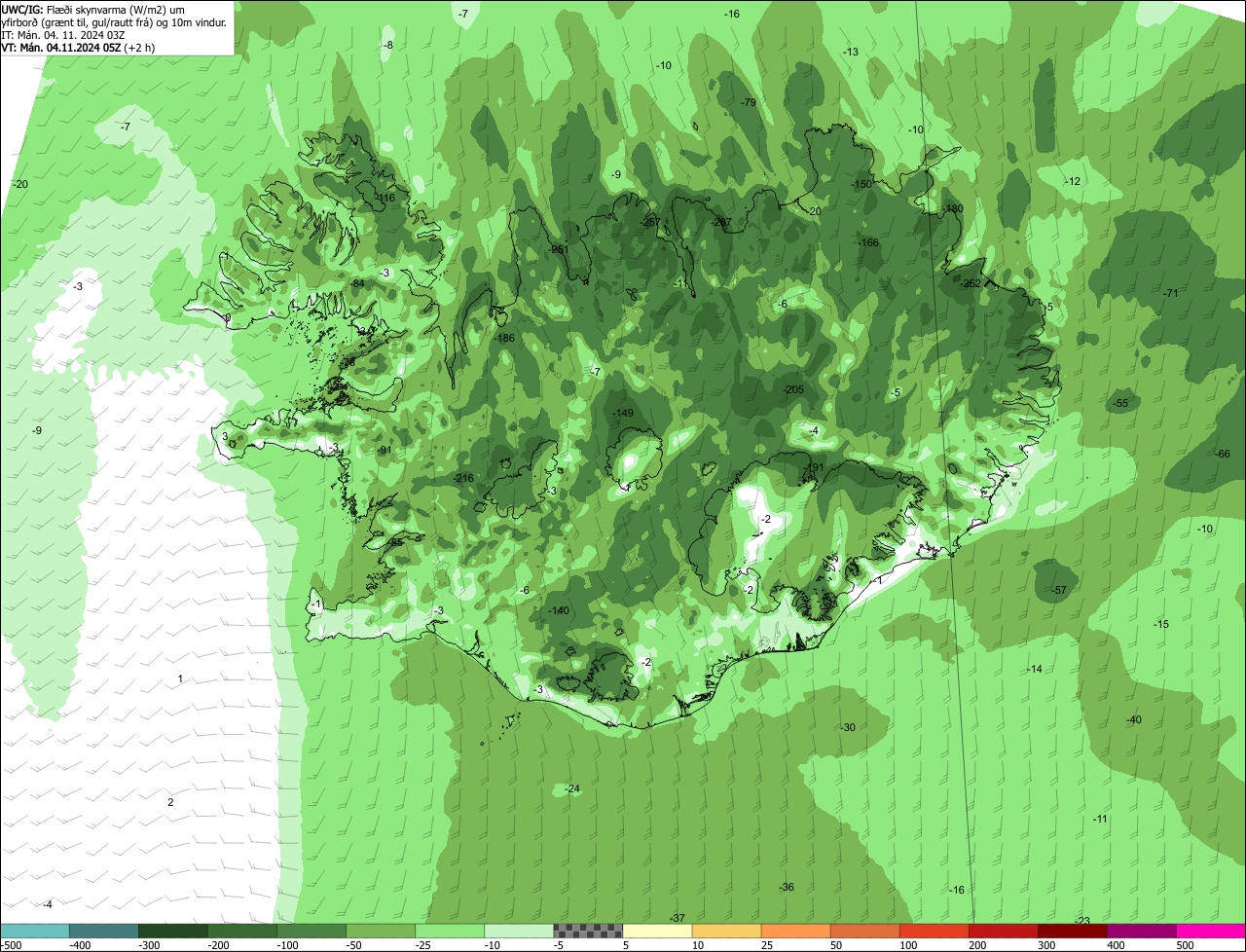Select the map value '-40' in the southeast sea
1246x952 pixels.
[x=1133, y=719]
